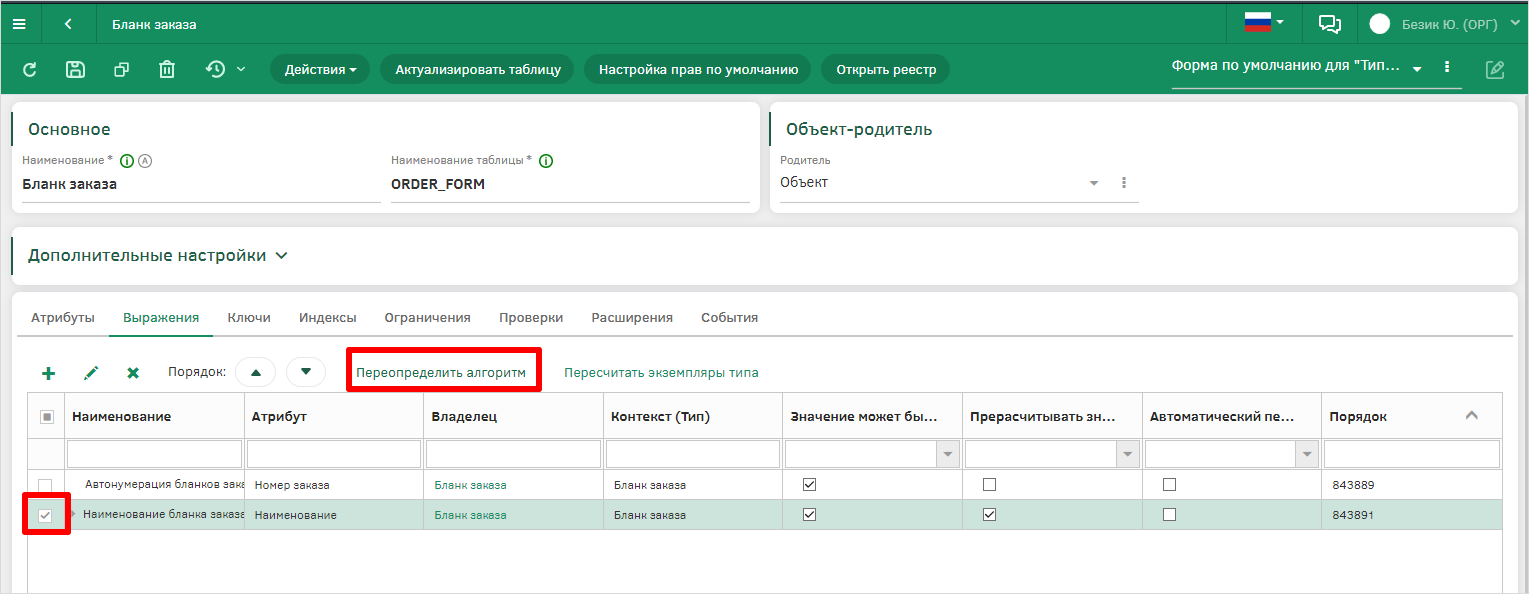Click the circled A icon near Наименование
Screen dimensions: 1529x594
(x=144, y=161)
